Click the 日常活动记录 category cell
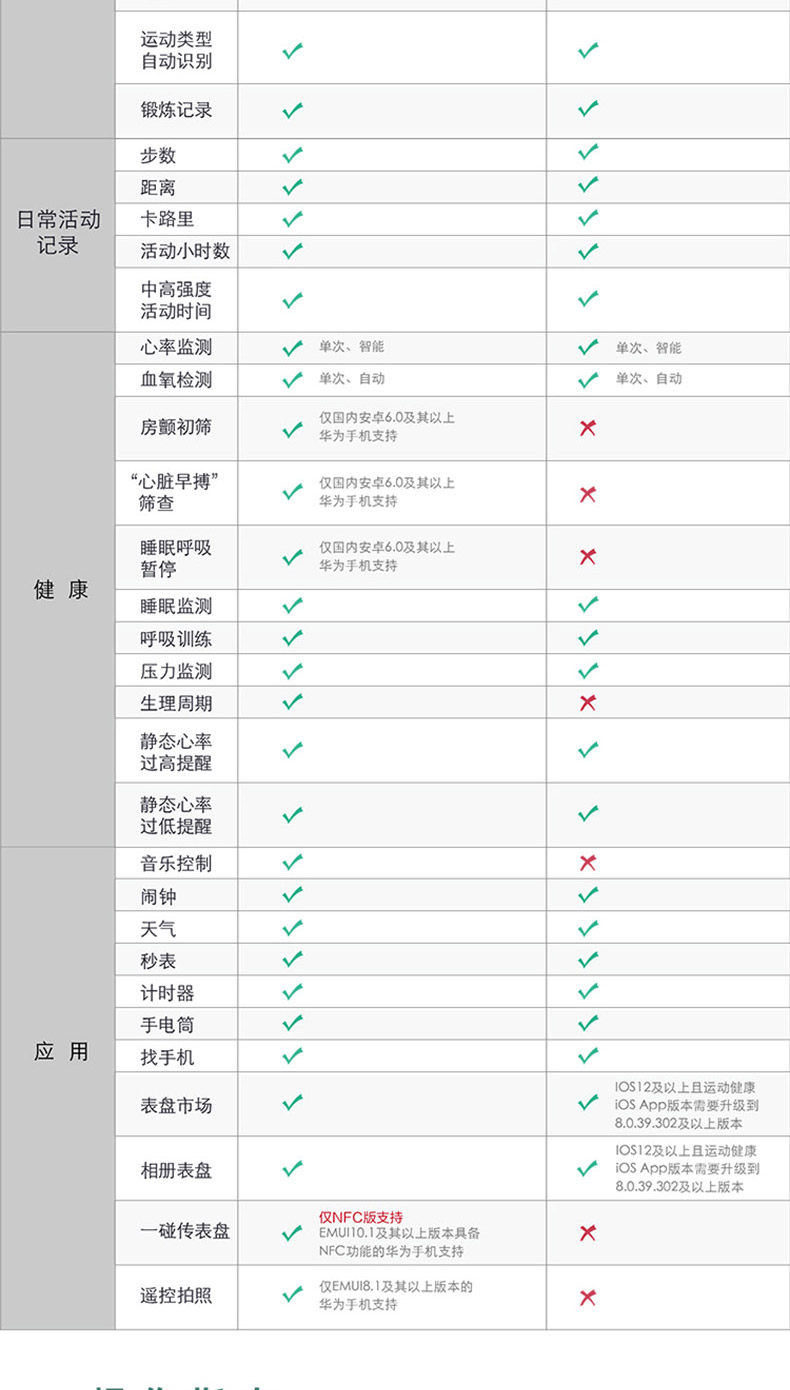Viewport: 790px width, 1390px height. [x=58, y=233]
